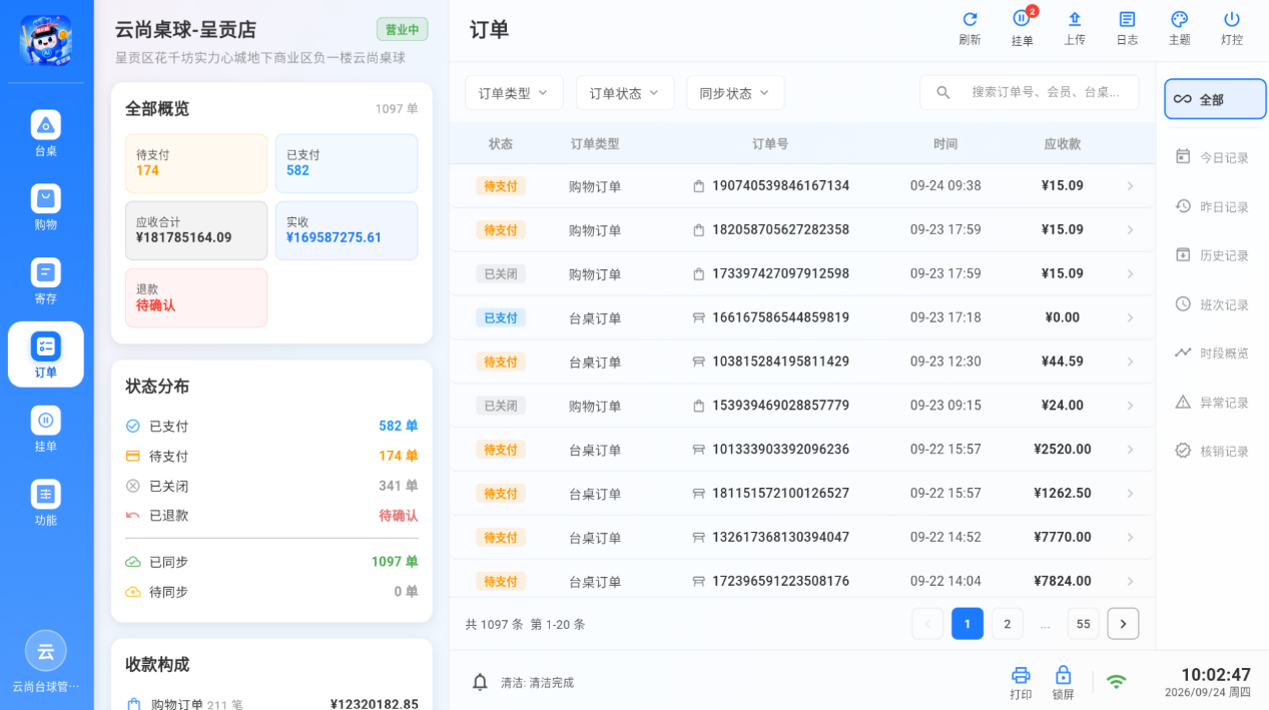1269x710 pixels.
Task: Click the 已支付 status icon in 状态分布
Action: click(x=133, y=426)
